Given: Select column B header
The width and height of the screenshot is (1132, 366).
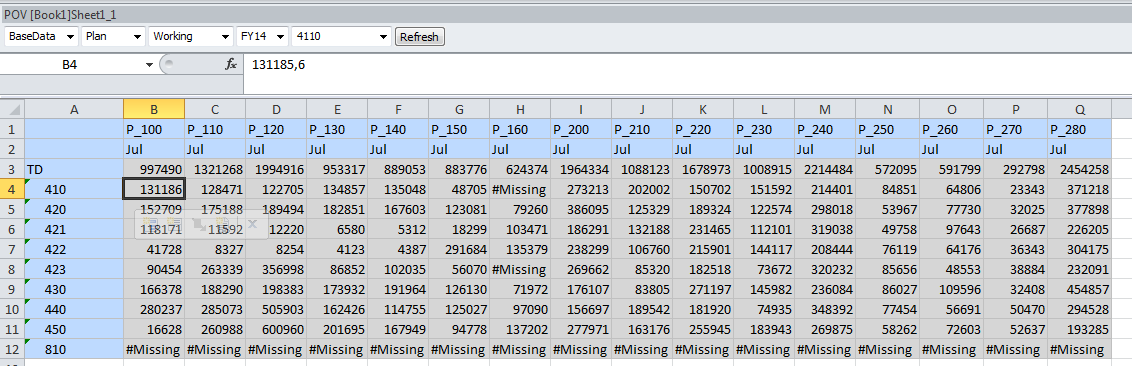Looking at the screenshot, I should (154, 109).
